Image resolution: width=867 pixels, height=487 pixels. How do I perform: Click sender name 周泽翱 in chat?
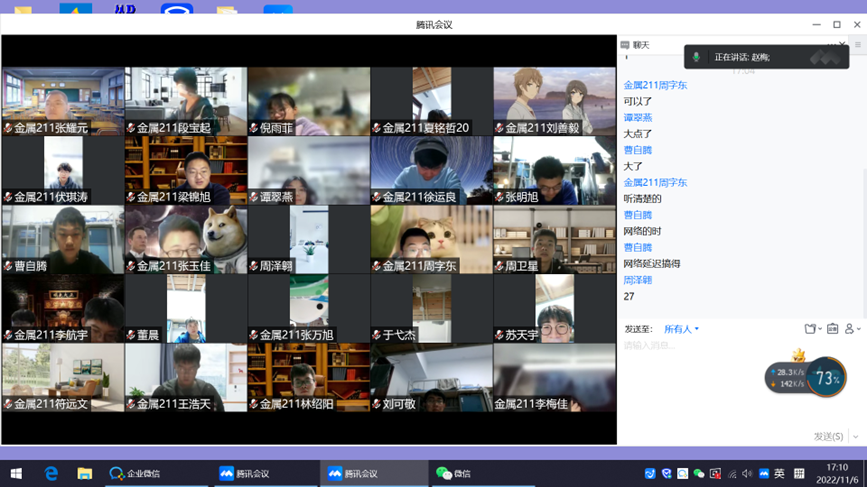[x=638, y=280]
